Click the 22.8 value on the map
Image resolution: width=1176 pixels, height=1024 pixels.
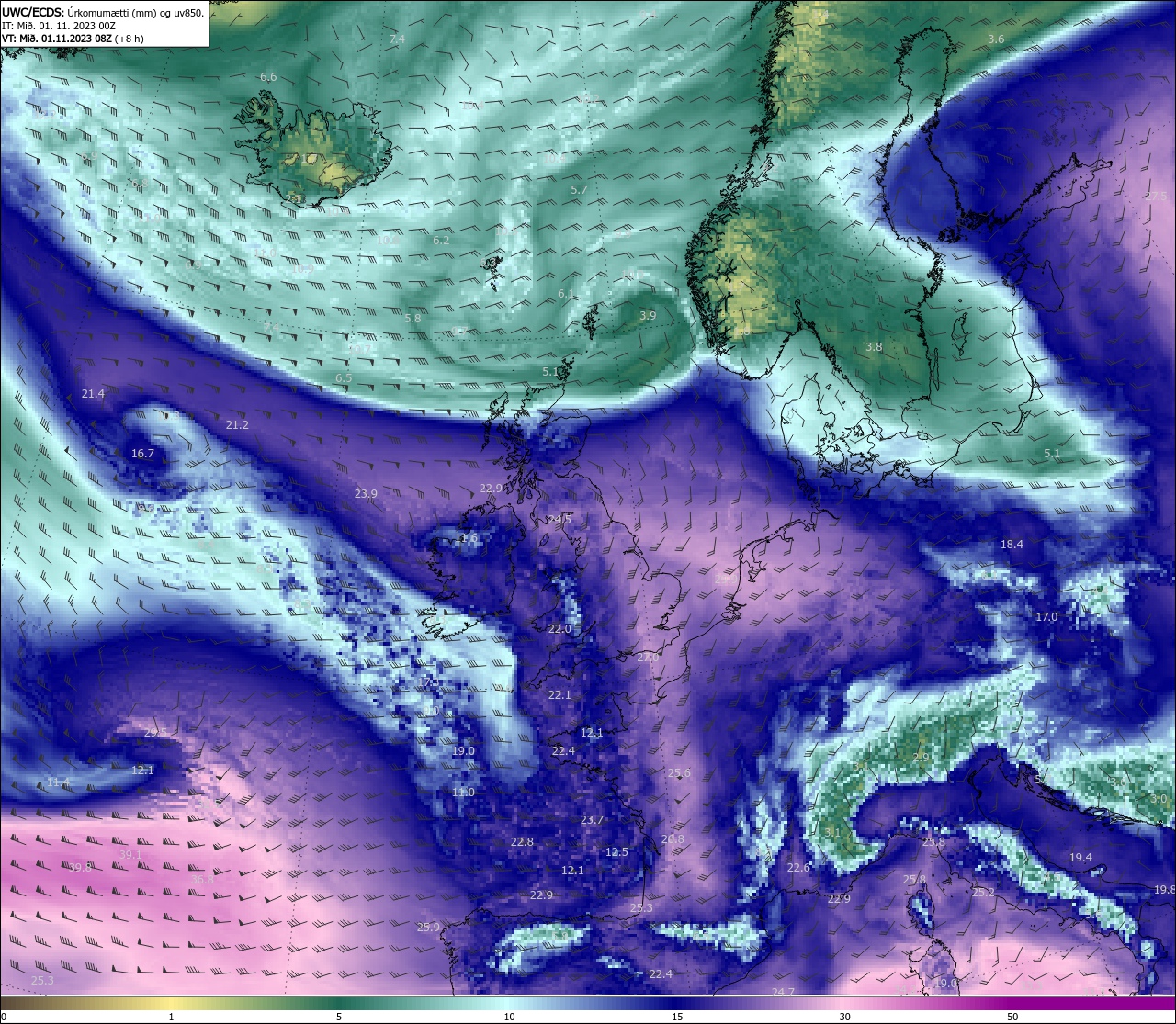pyautogui.click(x=522, y=842)
